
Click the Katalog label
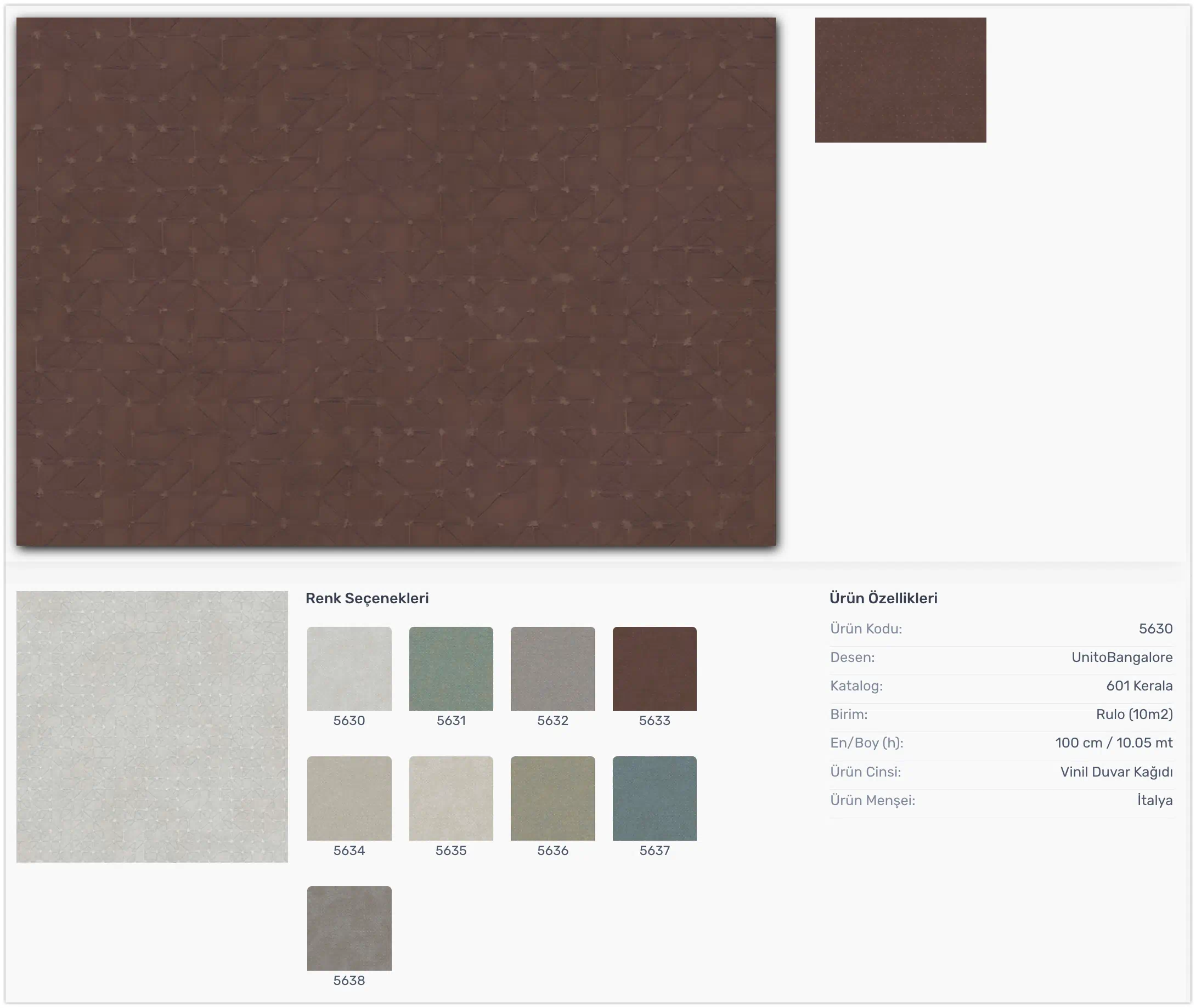click(856, 686)
